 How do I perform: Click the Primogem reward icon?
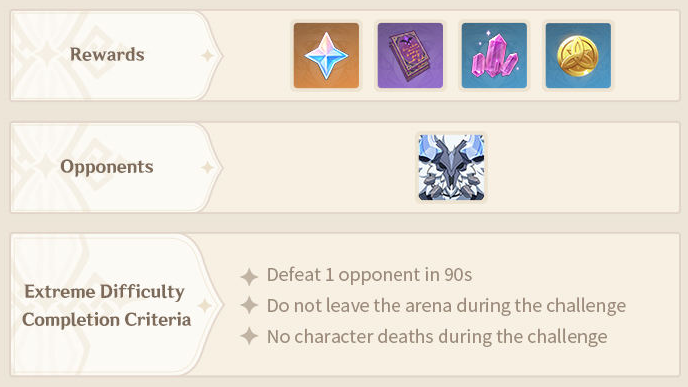coord(326,56)
